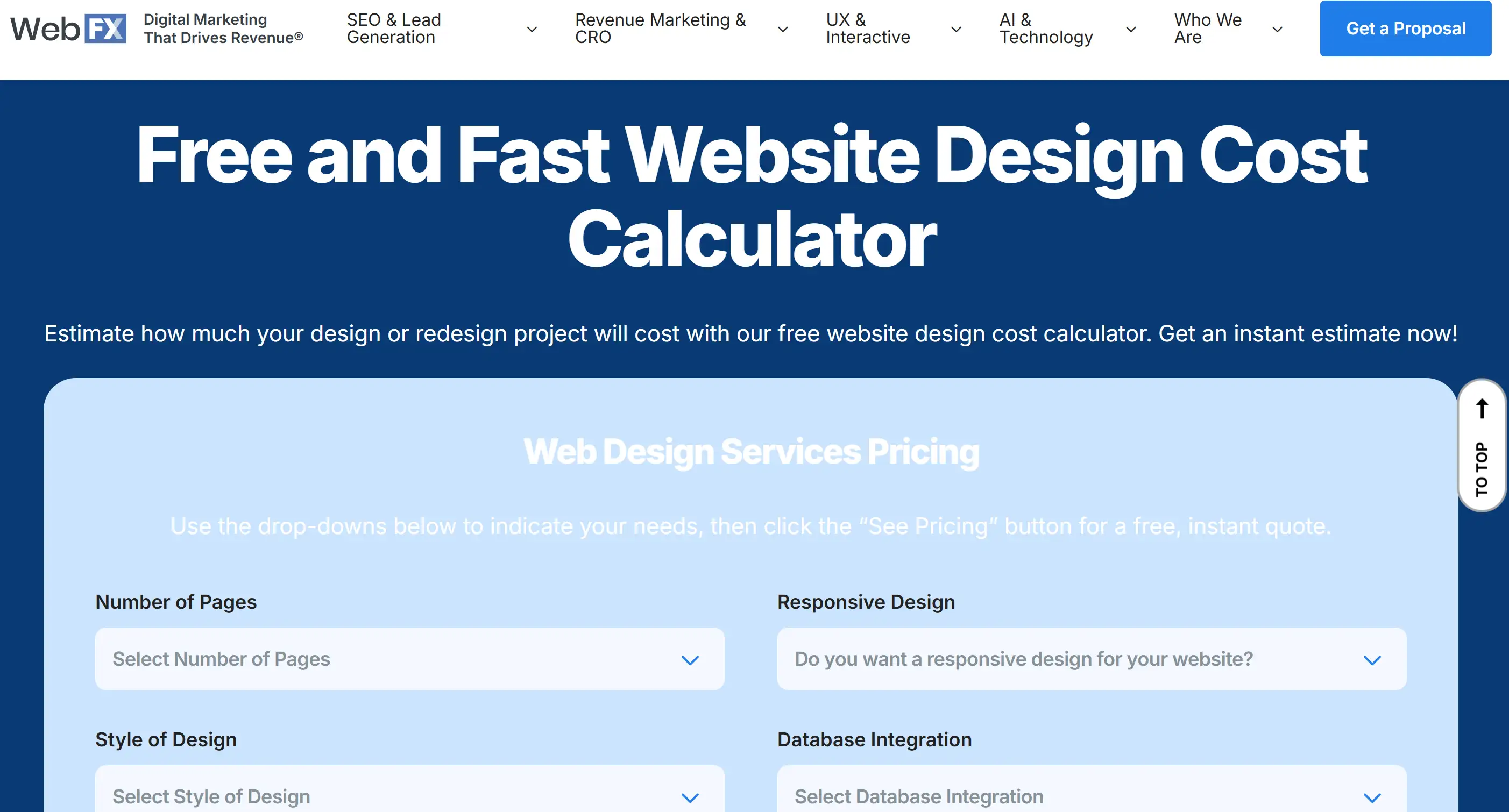
Task: Expand chevron beside Who We Are
Action: [x=1278, y=29]
